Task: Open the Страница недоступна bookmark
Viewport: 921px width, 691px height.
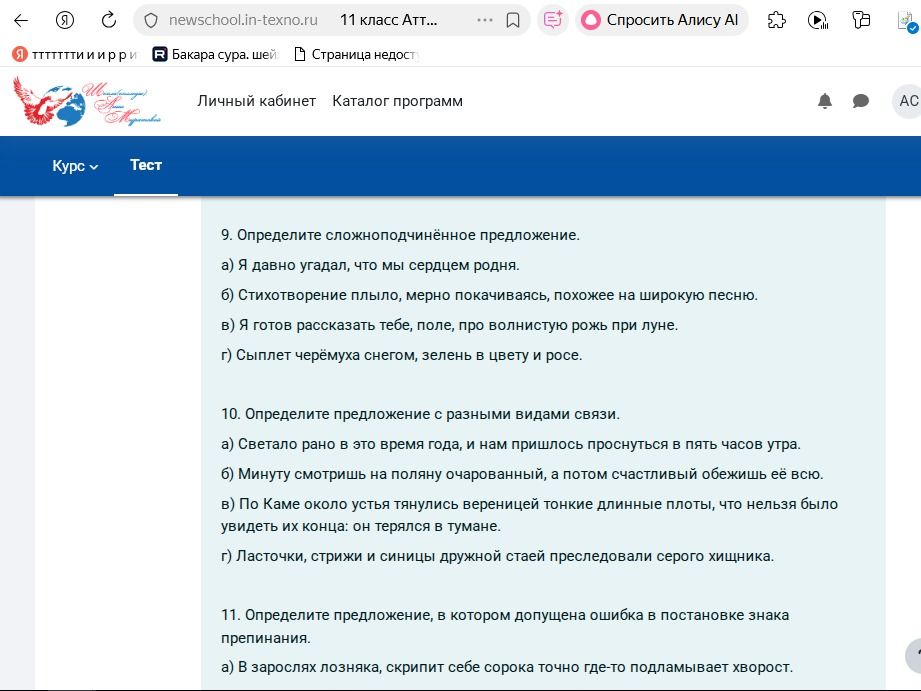Action: coord(357,55)
